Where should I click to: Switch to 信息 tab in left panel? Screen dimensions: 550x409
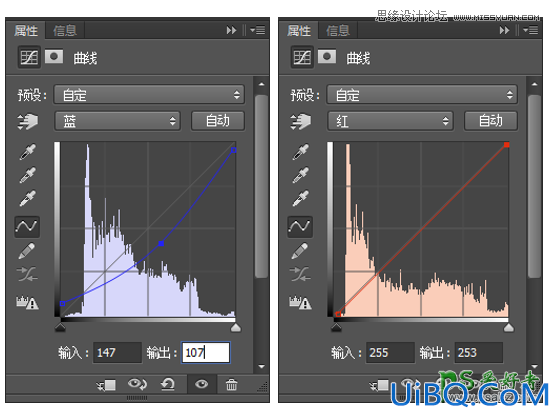65,31
